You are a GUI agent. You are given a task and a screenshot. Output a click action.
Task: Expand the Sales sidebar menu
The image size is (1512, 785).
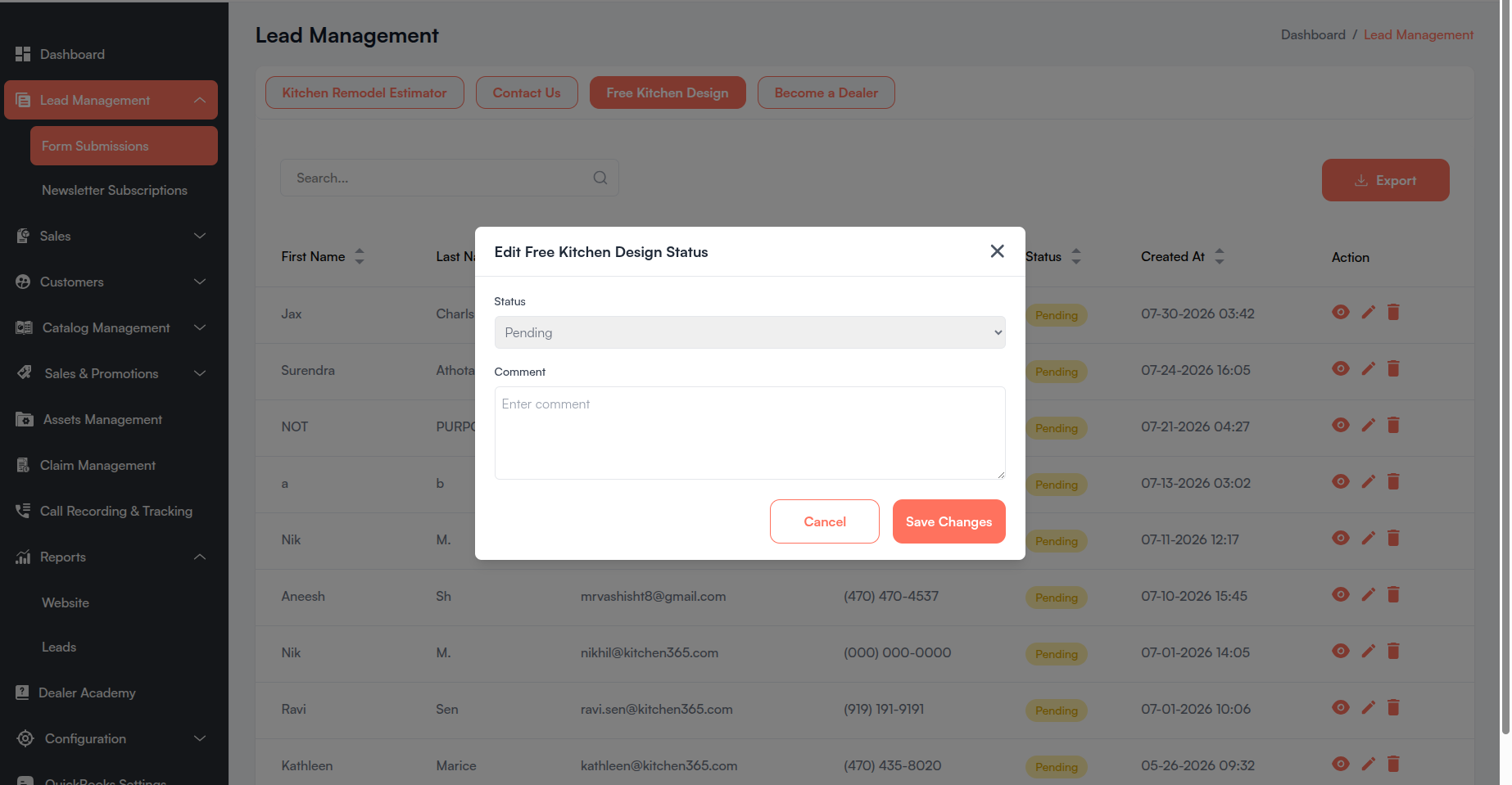pos(111,236)
